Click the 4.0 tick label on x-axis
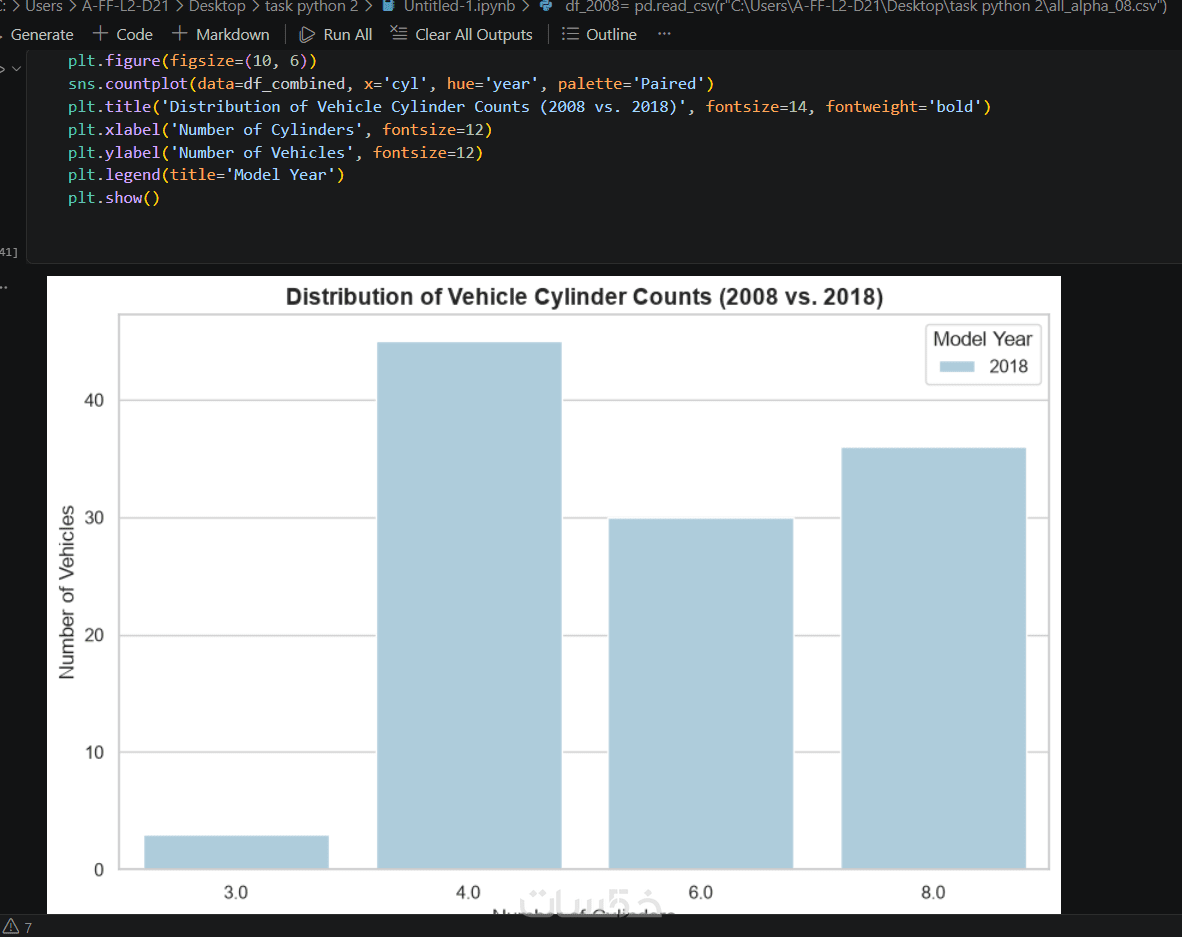This screenshot has height=937, width=1182. (468, 893)
